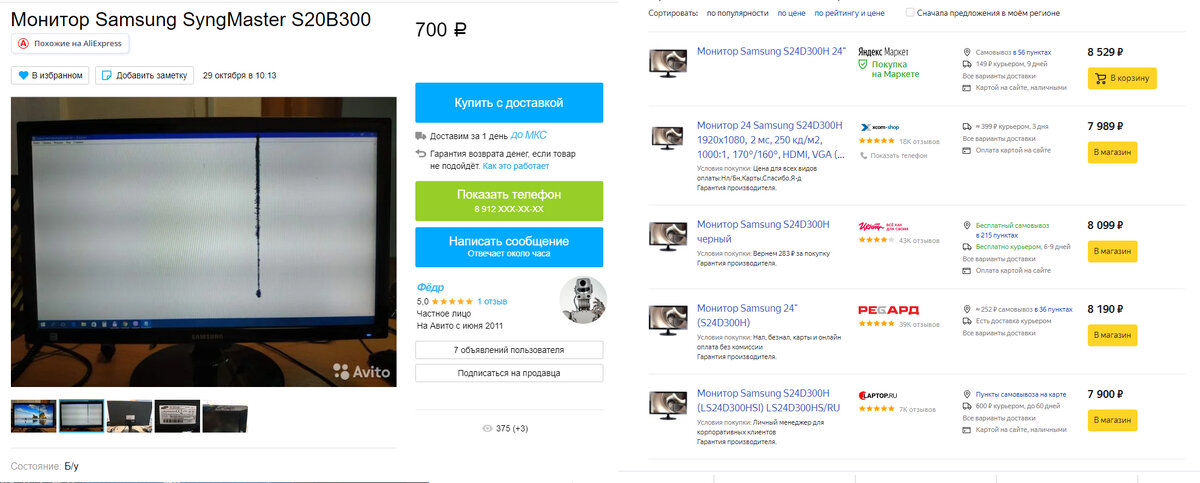The image size is (1200, 483).
Task: Select the third photo thumbnail
Action: [x=129, y=416]
